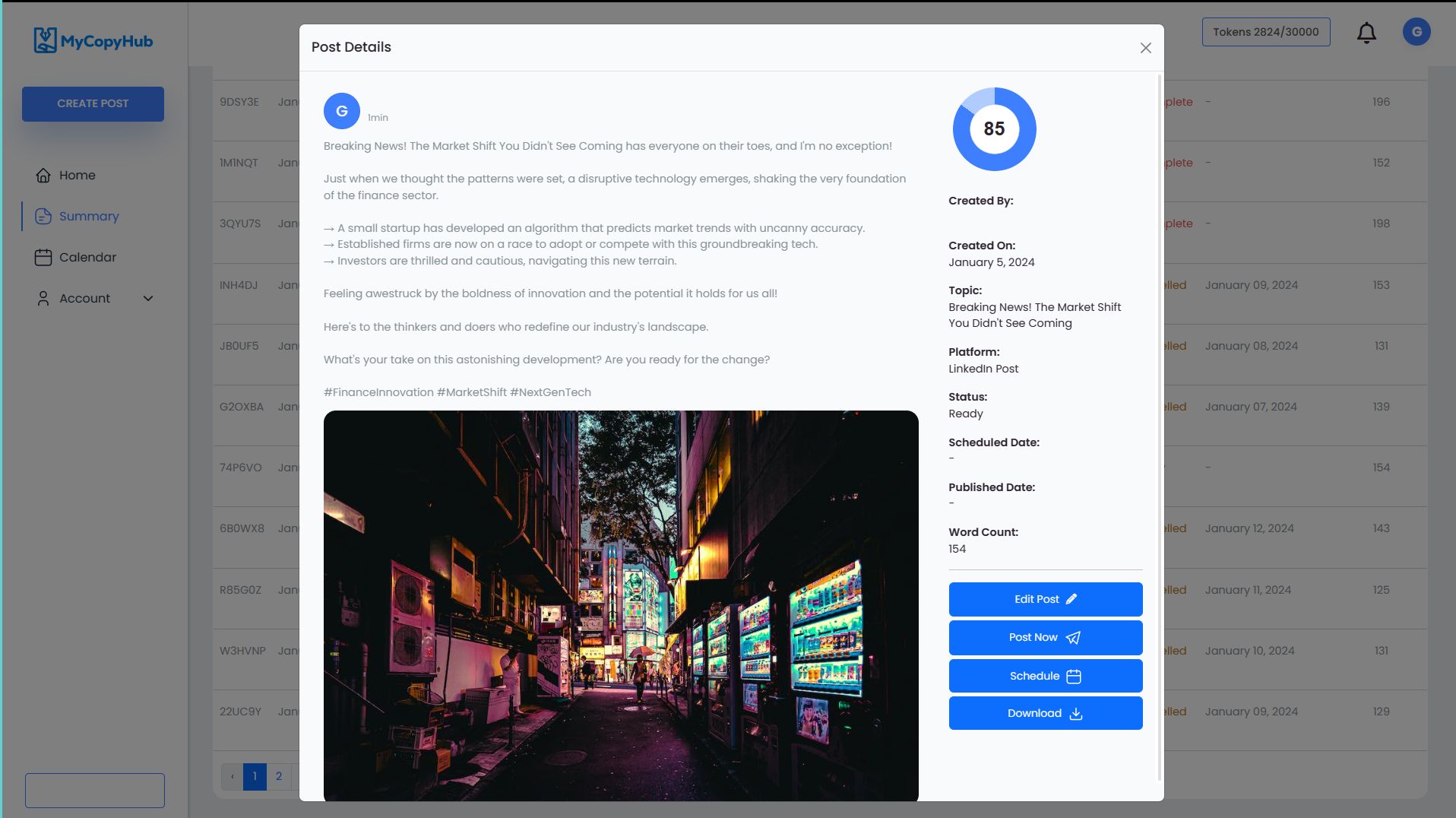Click the MyCopyHub logo icon
Viewport: 1456px width, 818px height.
43,39
